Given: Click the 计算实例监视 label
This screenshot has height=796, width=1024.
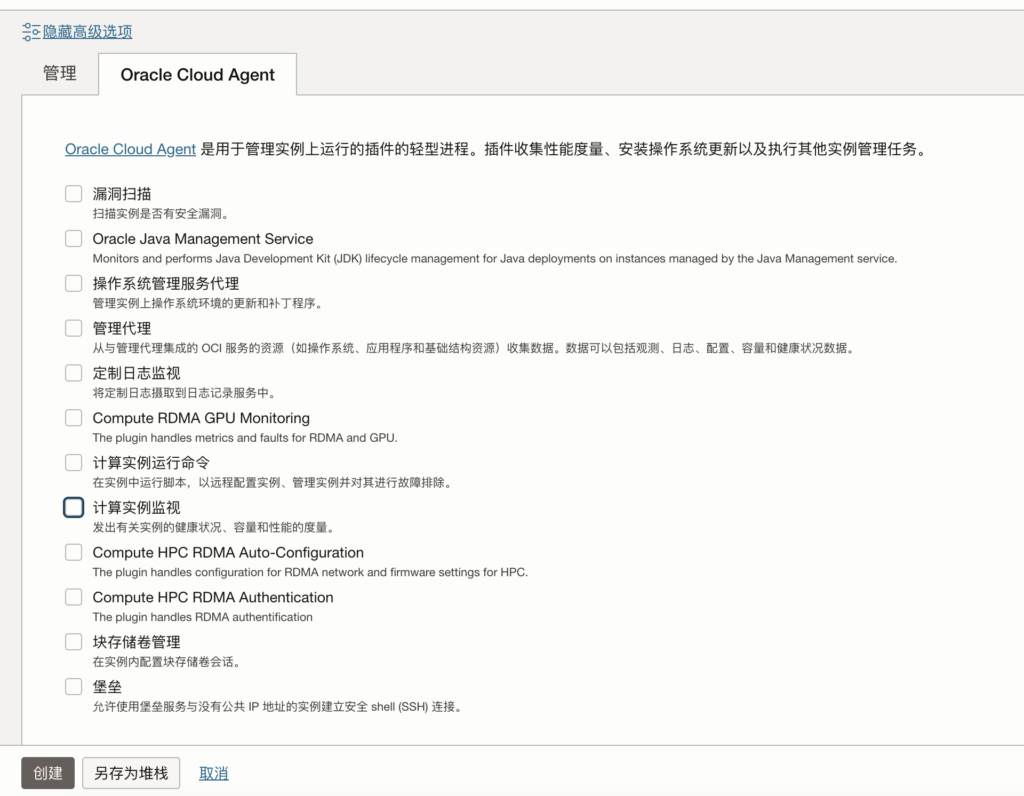Looking at the screenshot, I should point(136,508).
